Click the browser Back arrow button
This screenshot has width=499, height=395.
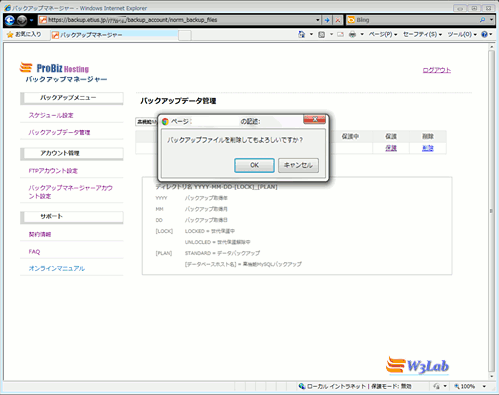(10, 20)
